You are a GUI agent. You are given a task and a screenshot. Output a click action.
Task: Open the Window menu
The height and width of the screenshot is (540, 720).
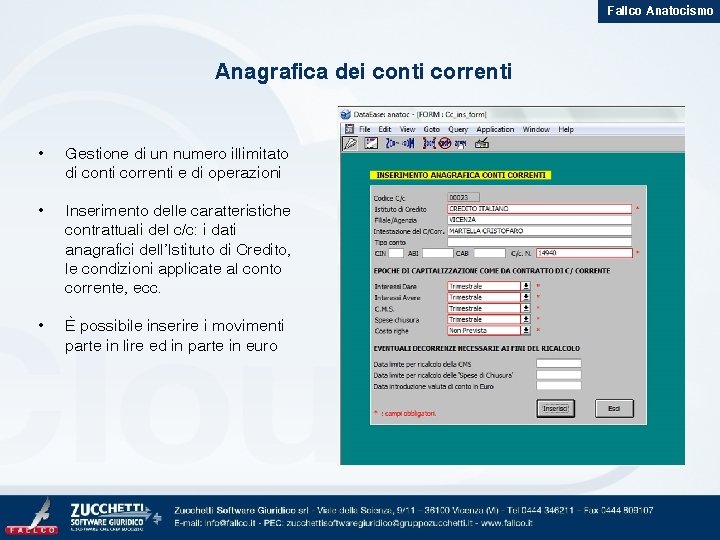click(x=536, y=129)
